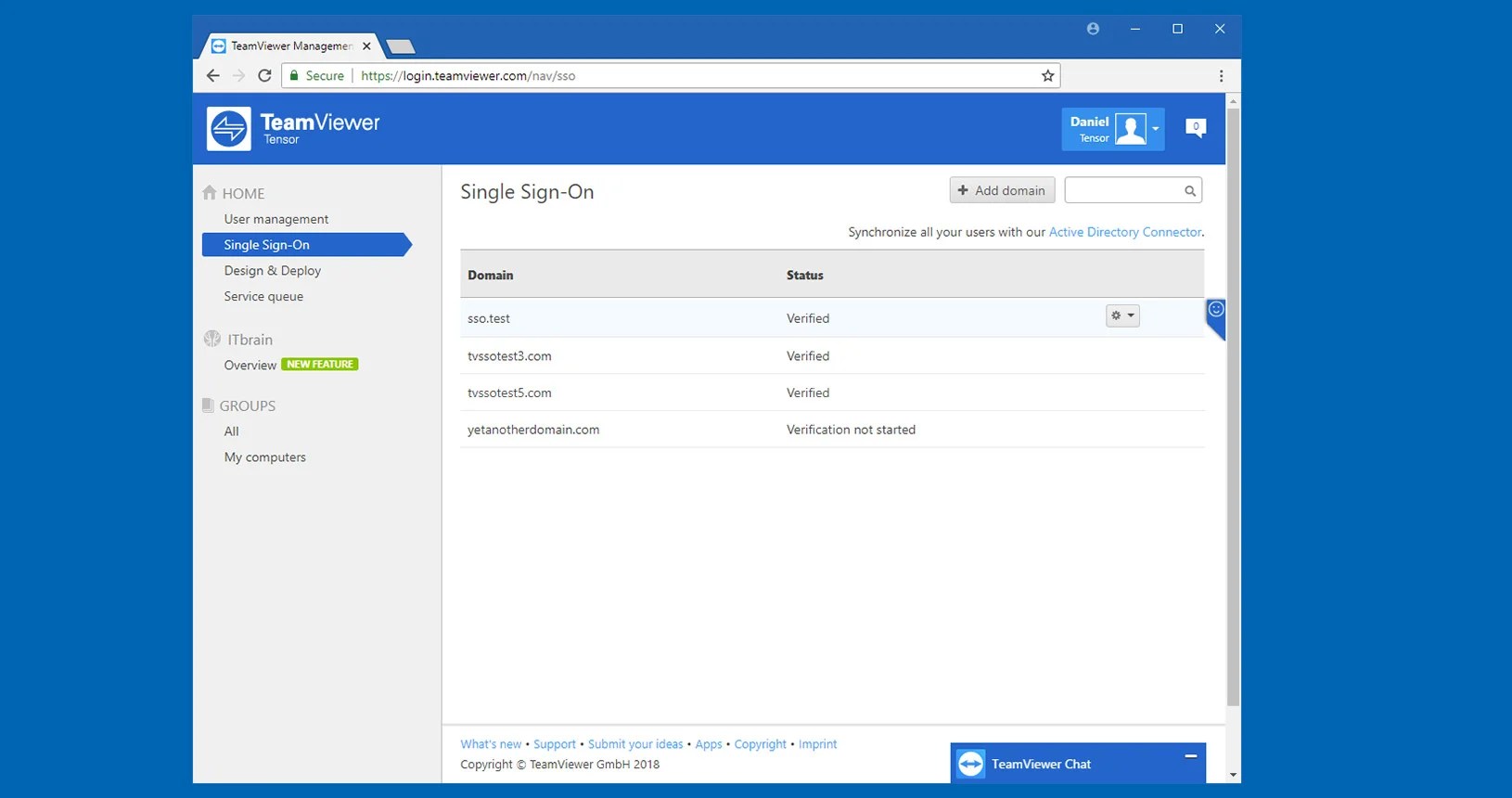Click the search magnifier icon

tap(1189, 191)
